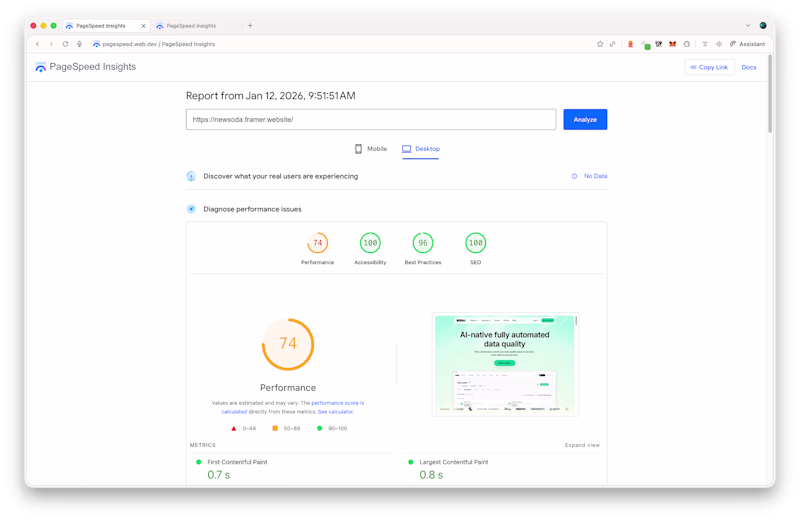The height and width of the screenshot is (520, 800).
Task: Open the MetaMask fox extension
Action: (x=672, y=44)
